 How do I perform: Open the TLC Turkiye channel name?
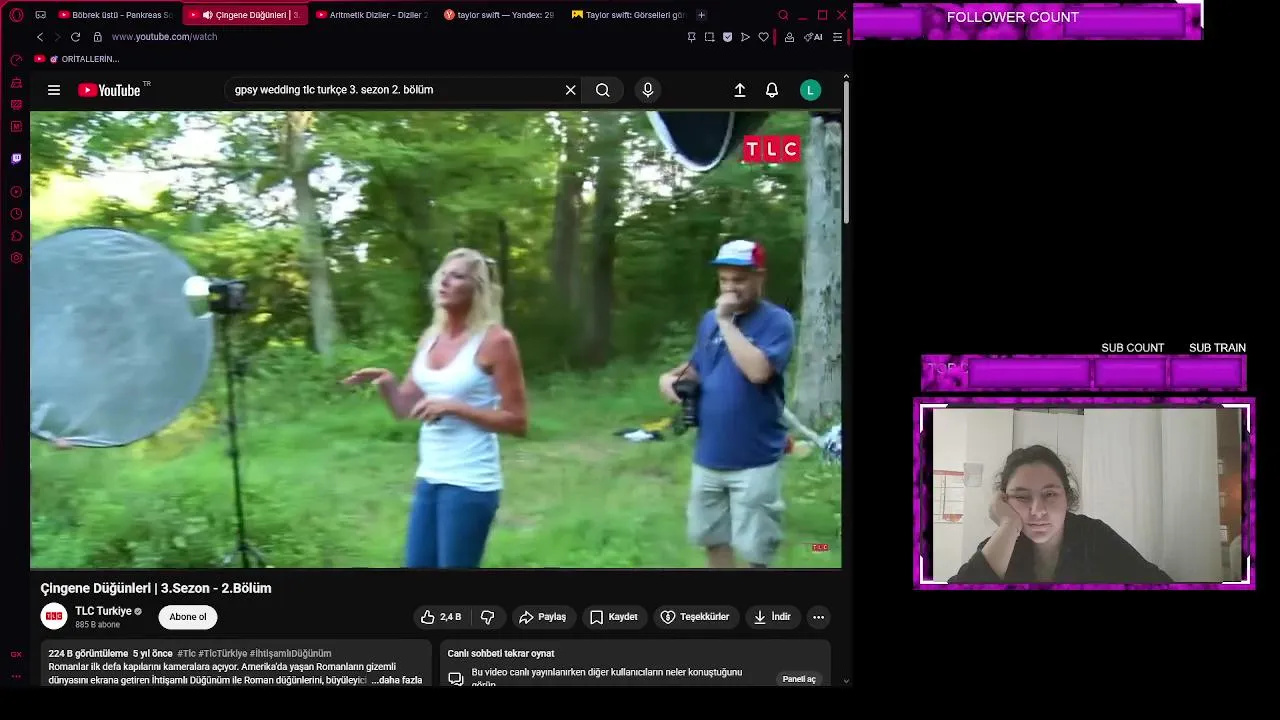click(103, 611)
